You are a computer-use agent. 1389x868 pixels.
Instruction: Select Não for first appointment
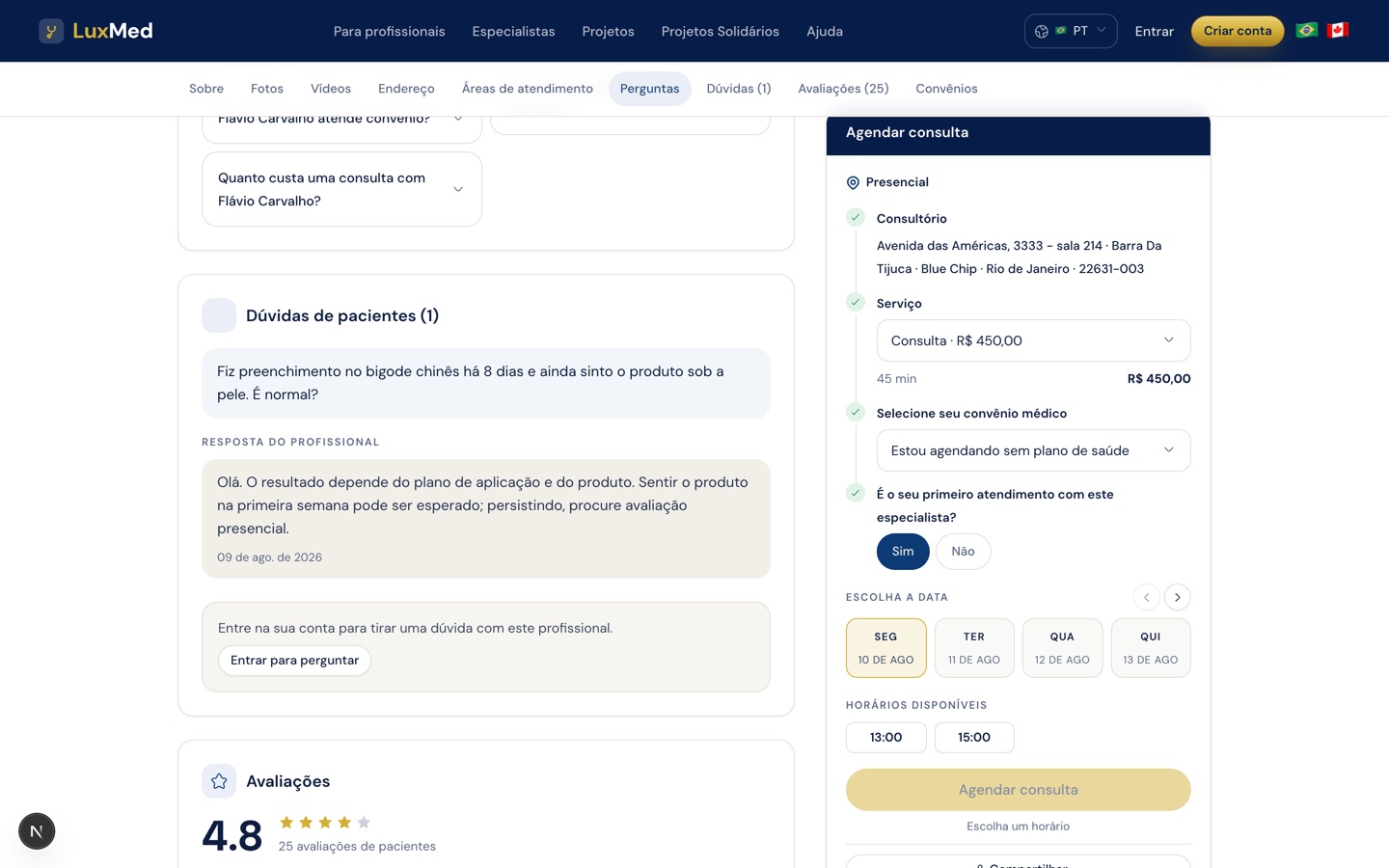963,552
